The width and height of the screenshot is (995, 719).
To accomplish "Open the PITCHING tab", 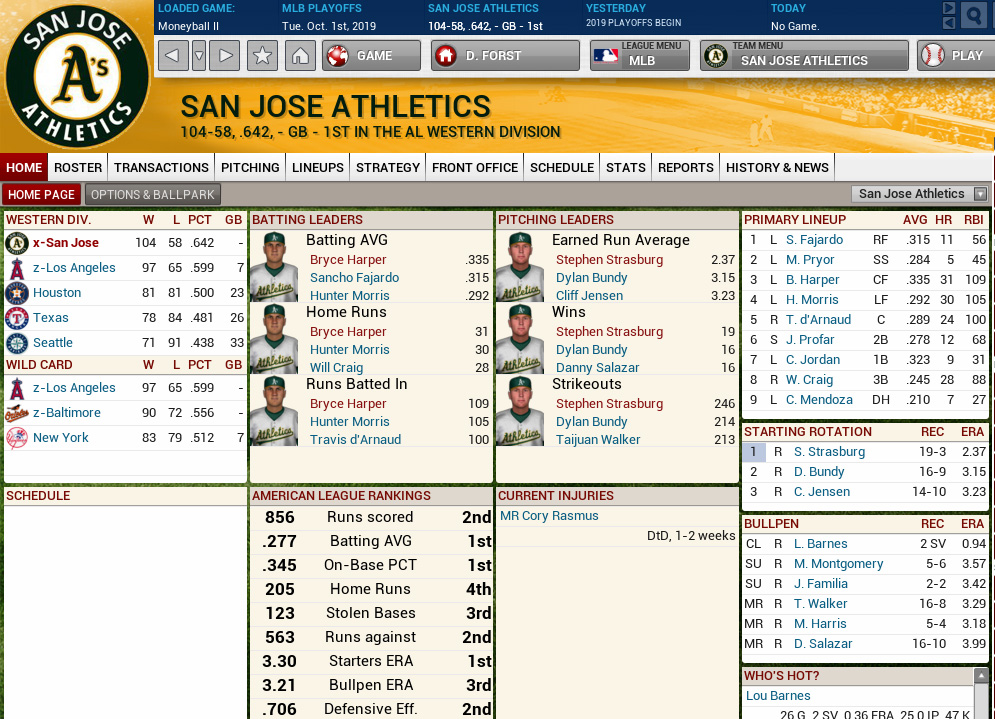I will 250,168.
